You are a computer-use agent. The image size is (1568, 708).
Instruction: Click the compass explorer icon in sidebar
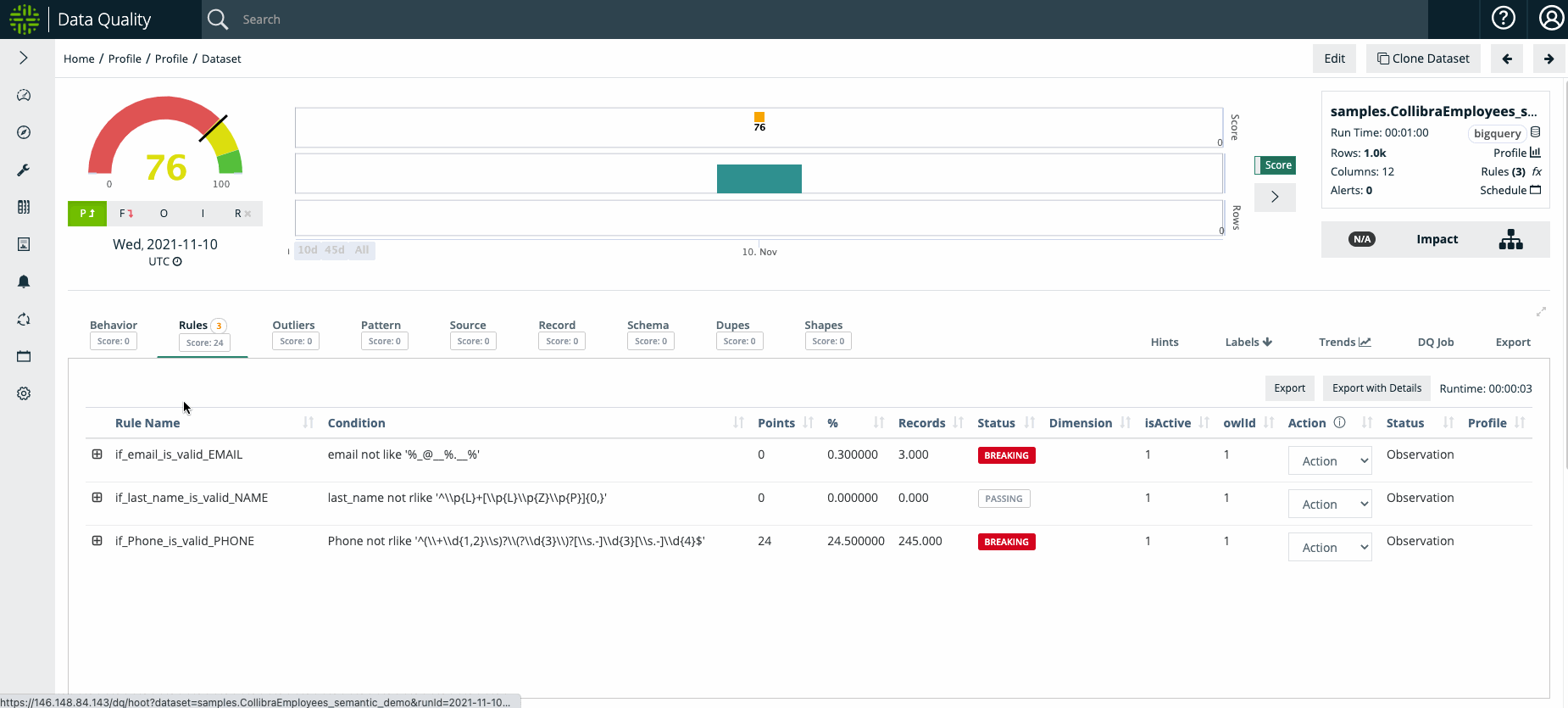[x=24, y=132]
